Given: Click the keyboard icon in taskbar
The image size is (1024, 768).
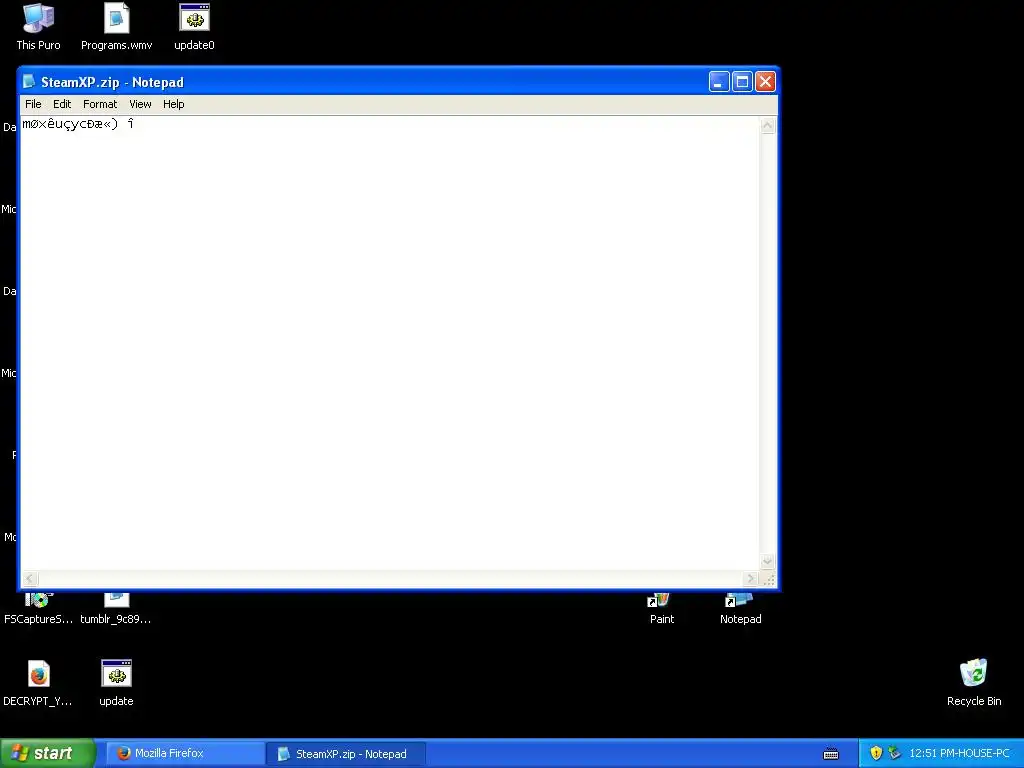Looking at the screenshot, I should pyautogui.click(x=831, y=754).
